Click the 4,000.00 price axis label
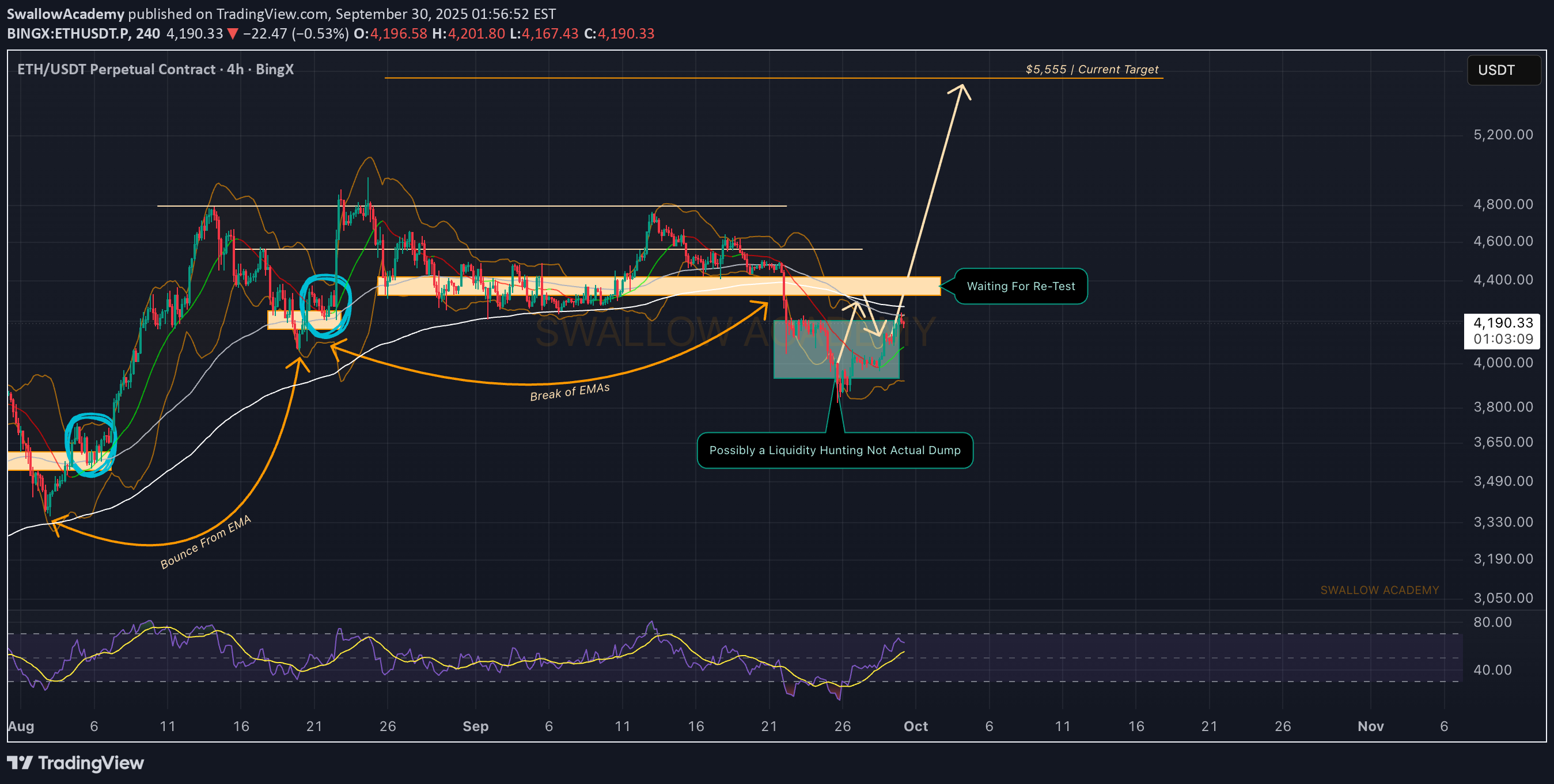The width and height of the screenshot is (1554, 784). (x=1503, y=363)
